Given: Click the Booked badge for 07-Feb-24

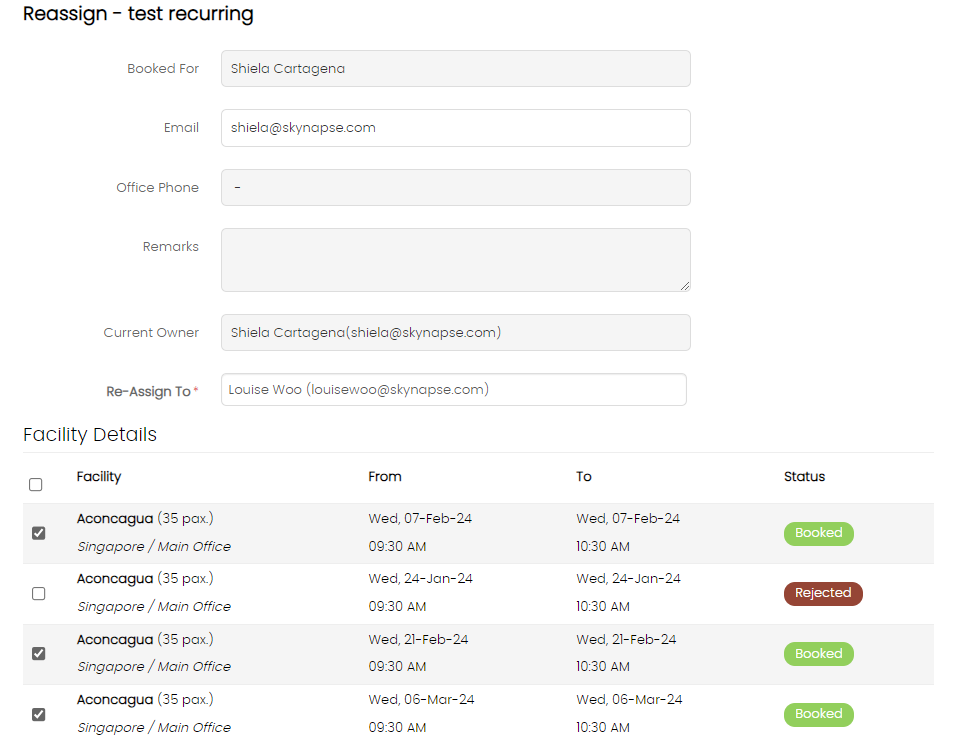Looking at the screenshot, I should tap(818, 533).
